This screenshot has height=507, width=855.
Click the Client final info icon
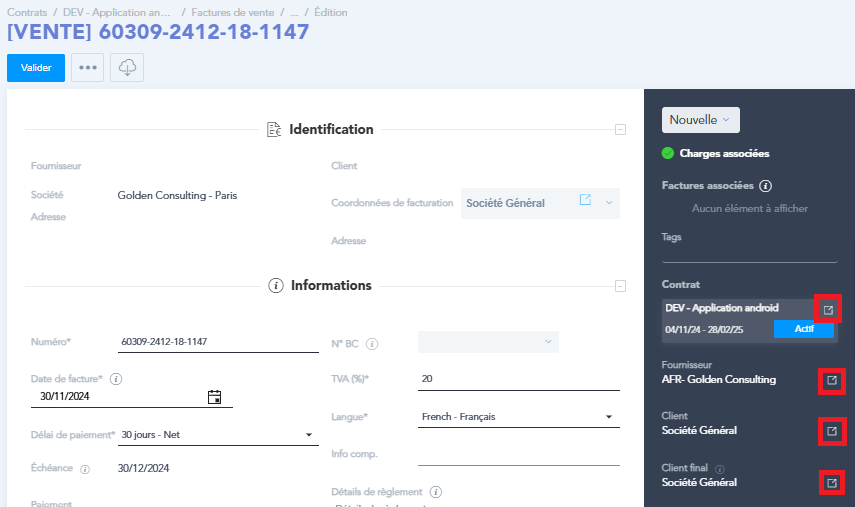pos(720,469)
